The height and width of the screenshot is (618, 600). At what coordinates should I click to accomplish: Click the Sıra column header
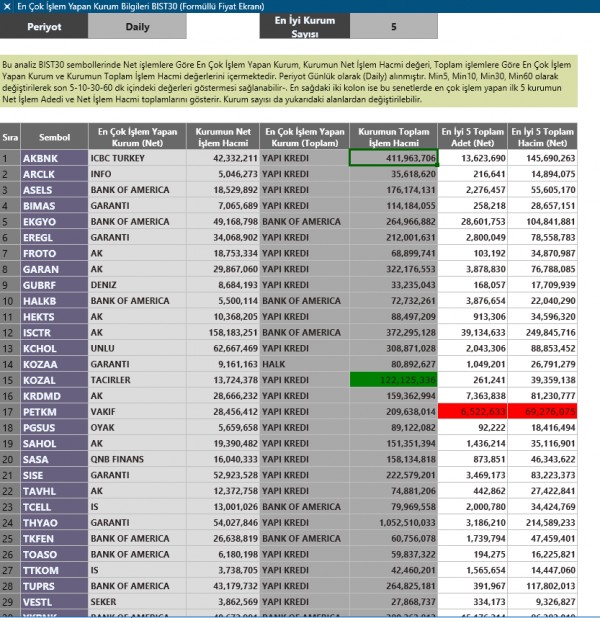[10, 137]
